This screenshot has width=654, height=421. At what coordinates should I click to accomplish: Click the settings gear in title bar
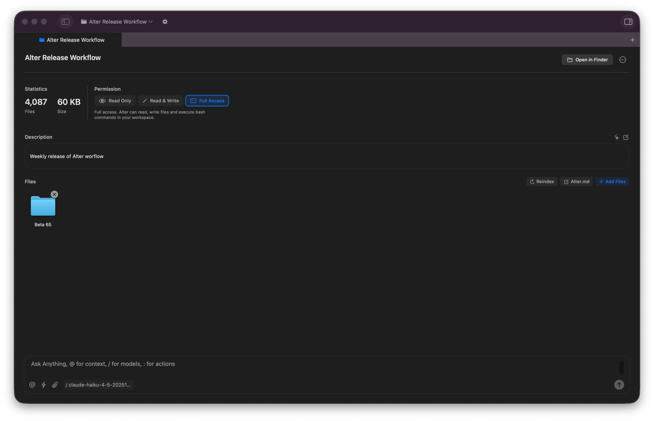coord(165,22)
